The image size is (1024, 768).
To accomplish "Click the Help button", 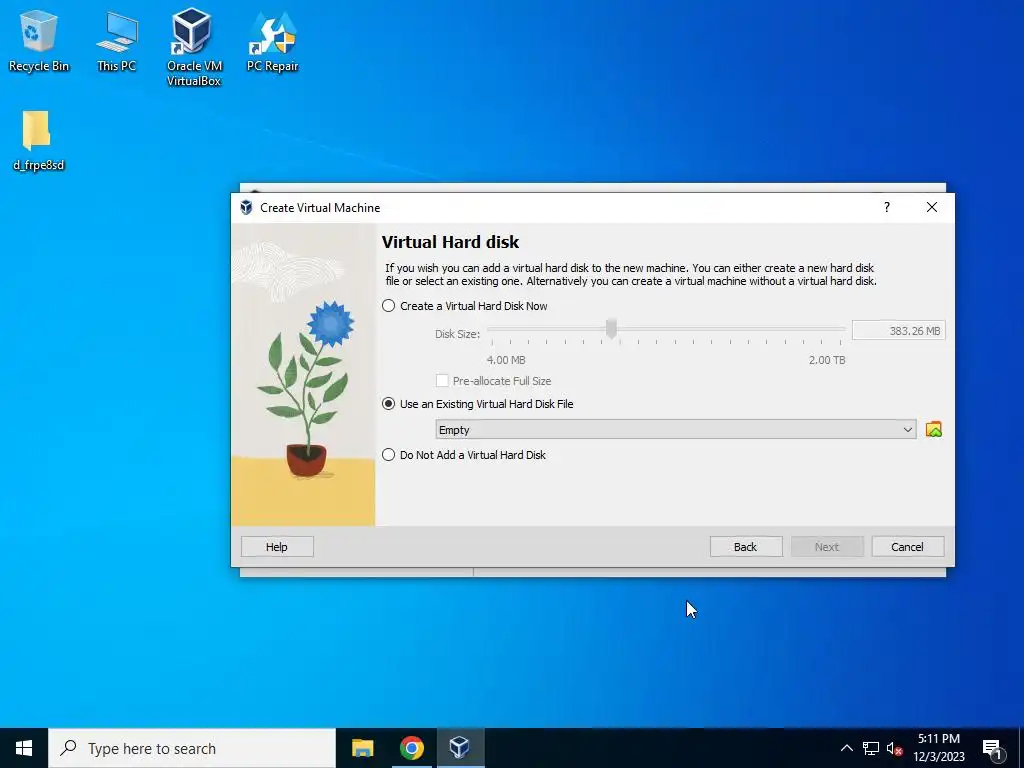I will point(277,547).
